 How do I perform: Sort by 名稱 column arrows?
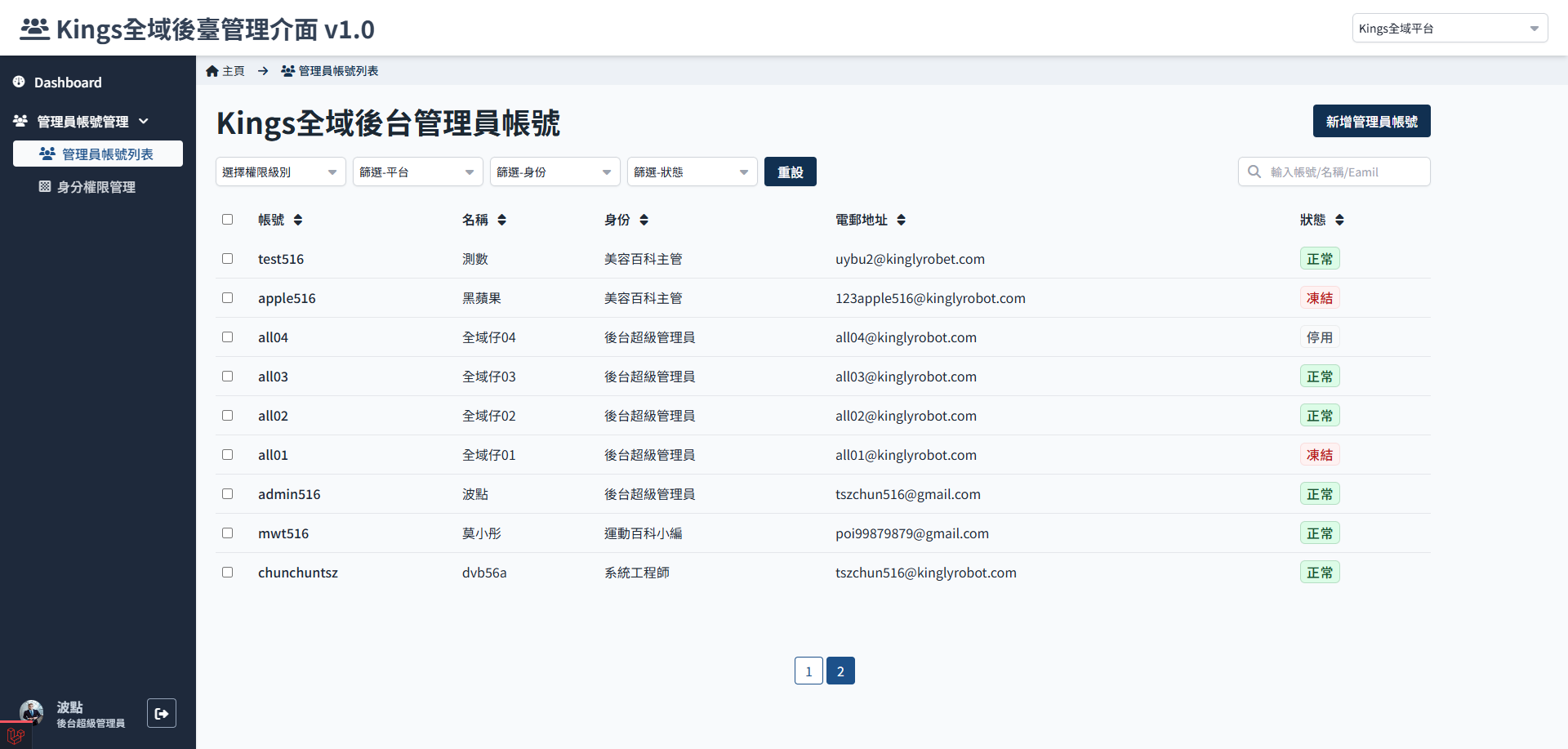501,220
